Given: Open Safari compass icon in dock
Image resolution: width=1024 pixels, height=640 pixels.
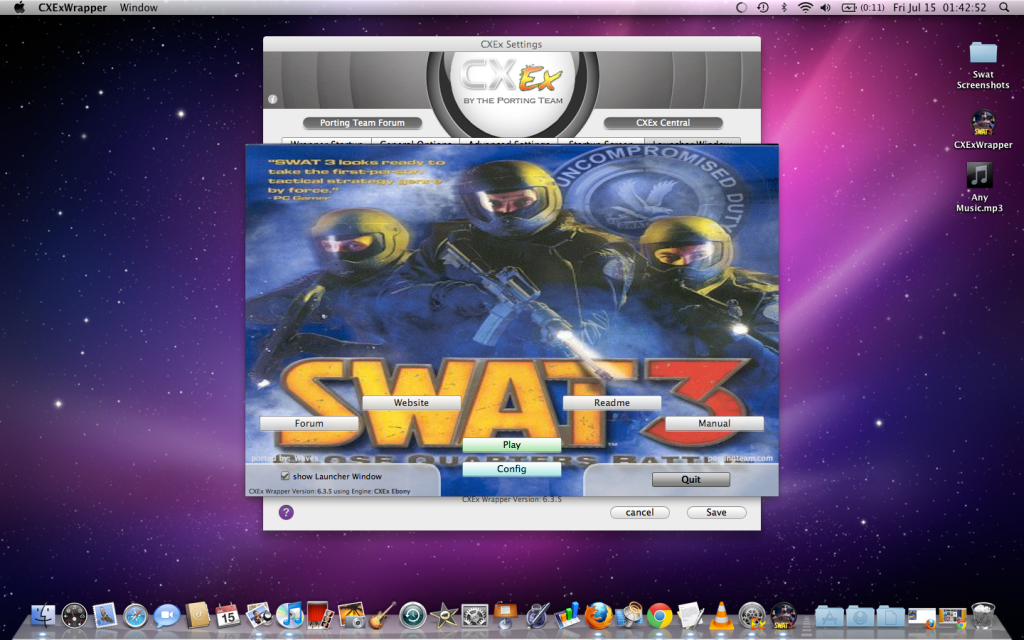Looking at the screenshot, I should [x=136, y=615].
